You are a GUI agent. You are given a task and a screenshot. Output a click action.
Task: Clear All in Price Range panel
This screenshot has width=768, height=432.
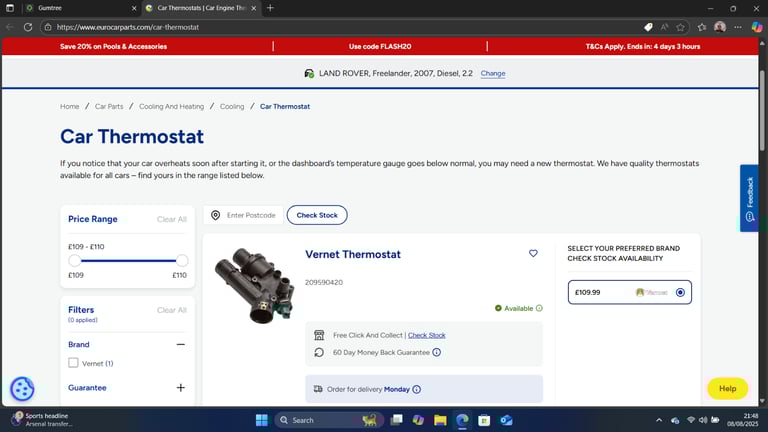point(171,219)
